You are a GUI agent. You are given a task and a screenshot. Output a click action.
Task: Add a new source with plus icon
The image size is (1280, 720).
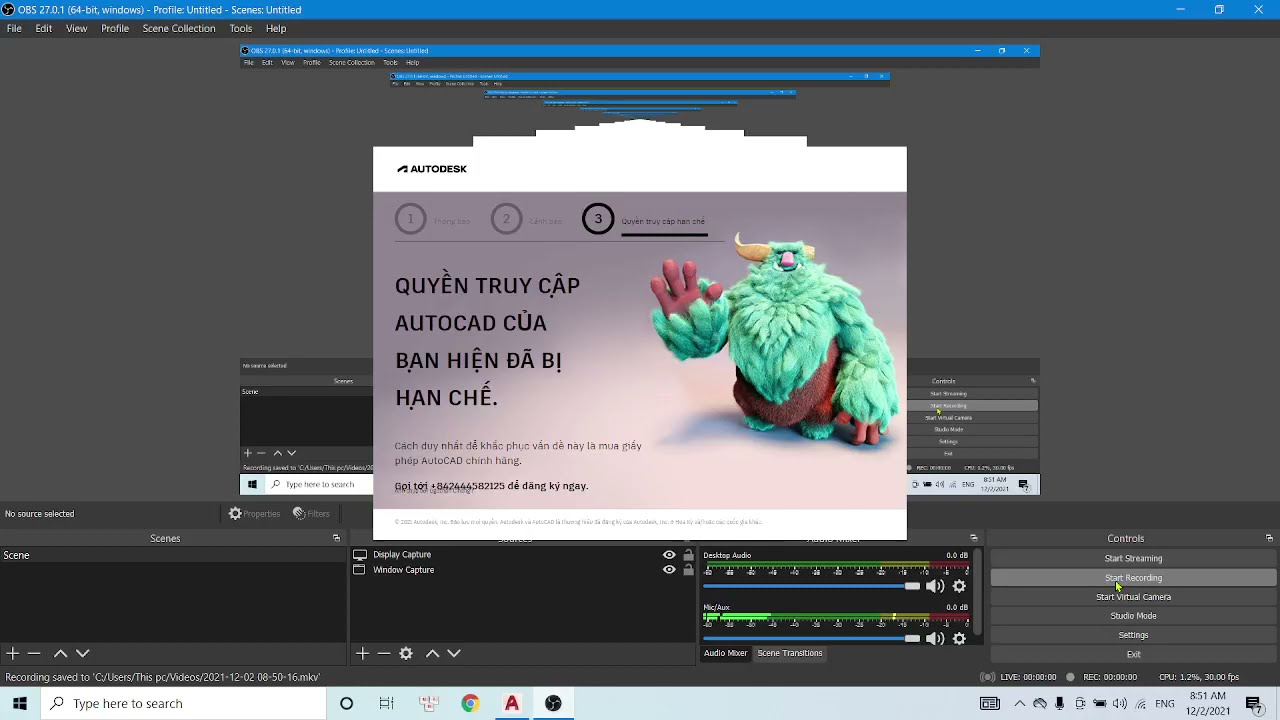[362, 653]
